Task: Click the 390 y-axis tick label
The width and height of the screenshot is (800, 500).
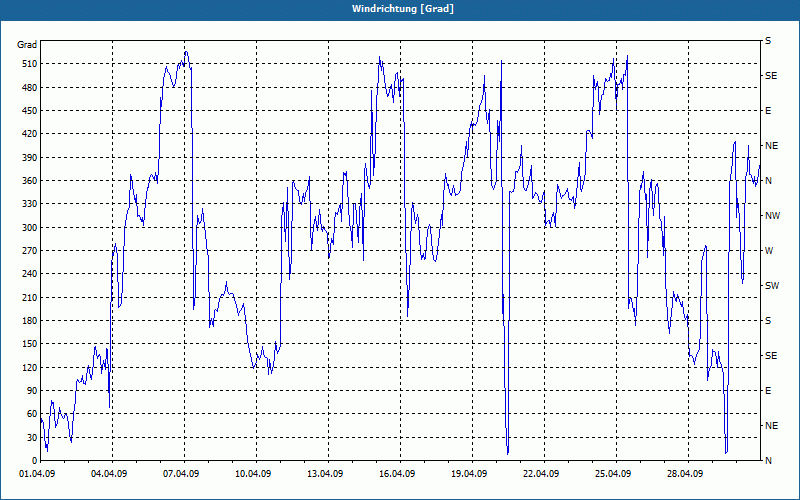Action: [x=30, y=158]
